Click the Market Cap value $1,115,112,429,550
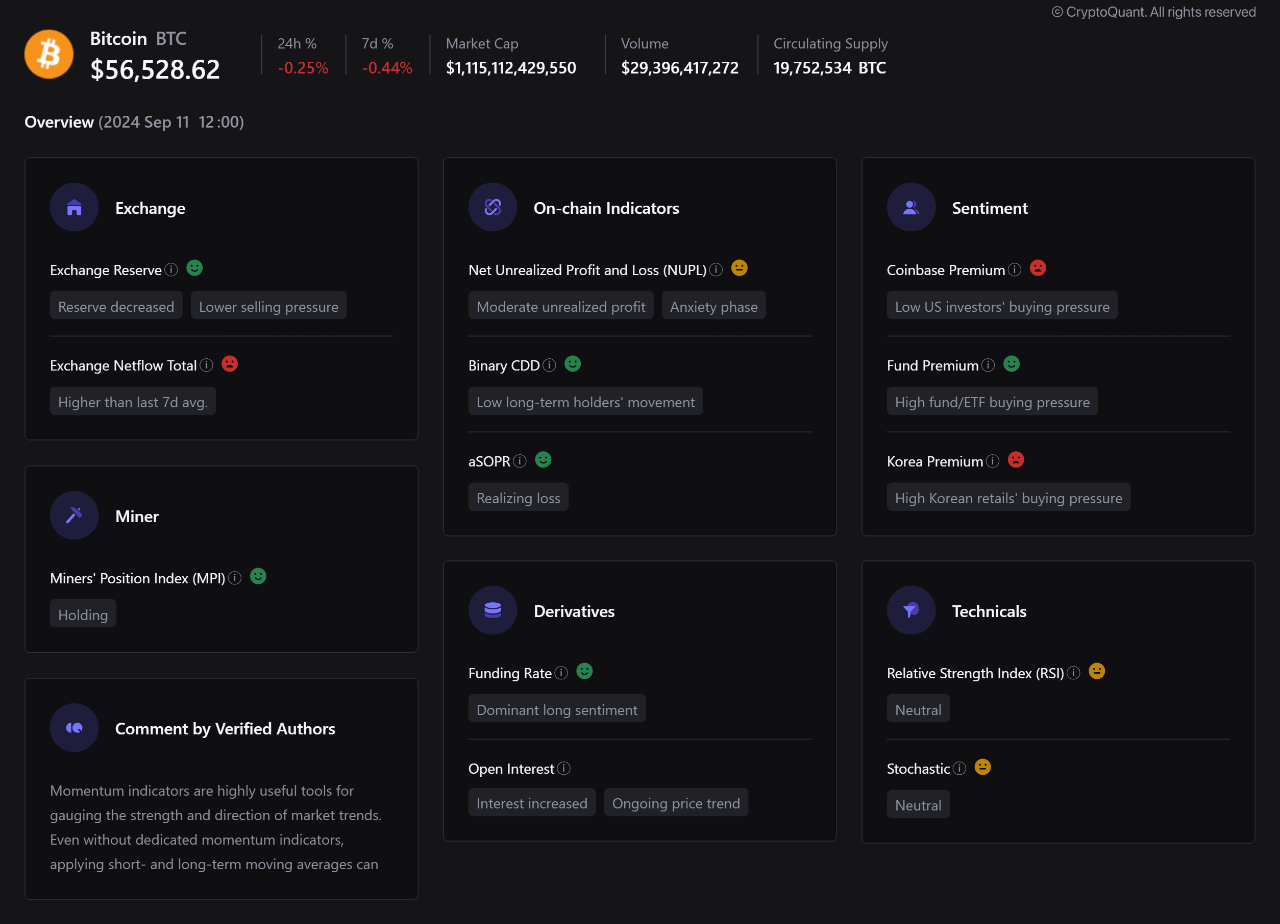 [x=511, y=68]
